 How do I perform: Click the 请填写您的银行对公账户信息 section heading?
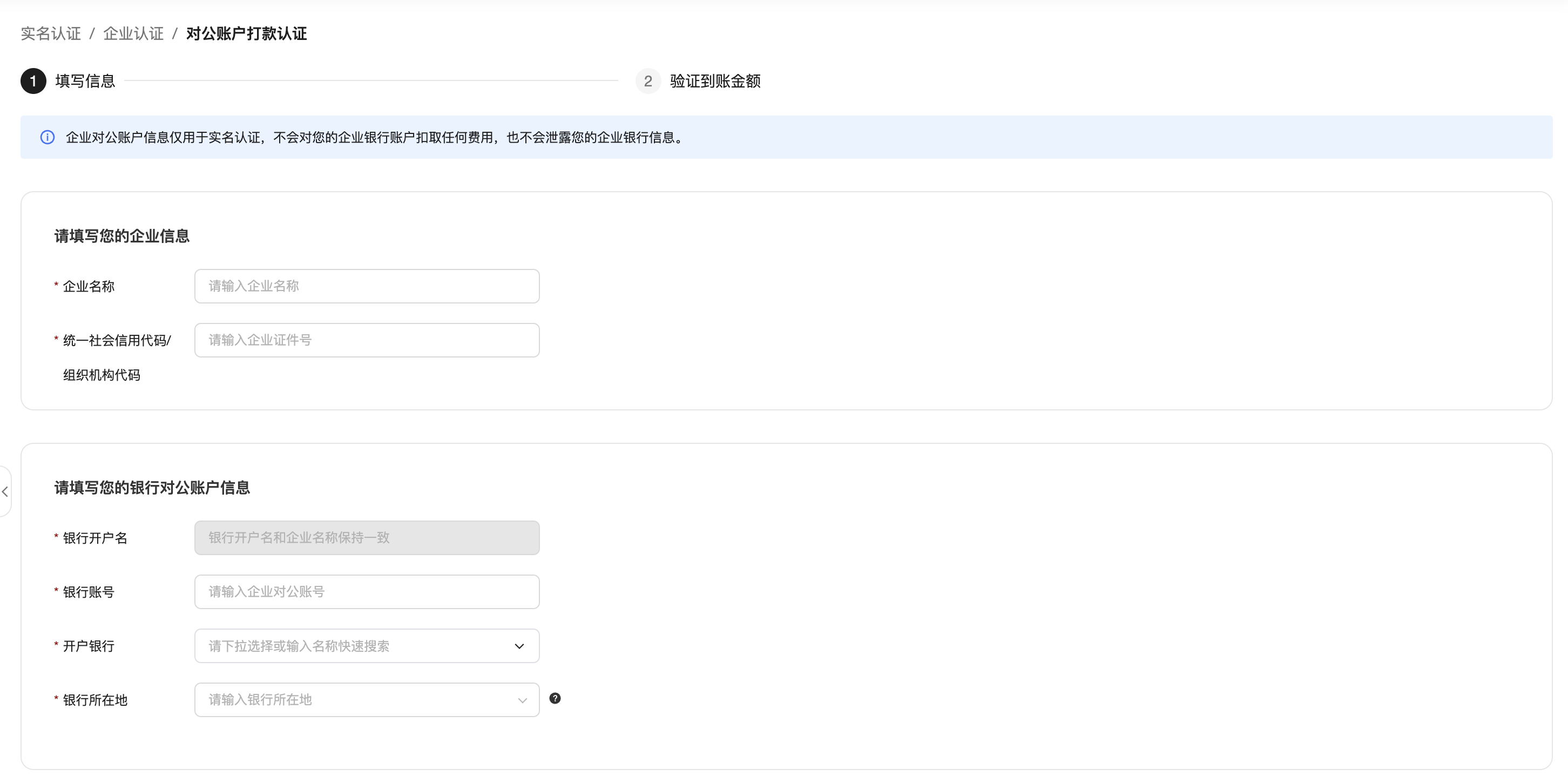pyautogui.click(x=152, y=488)
